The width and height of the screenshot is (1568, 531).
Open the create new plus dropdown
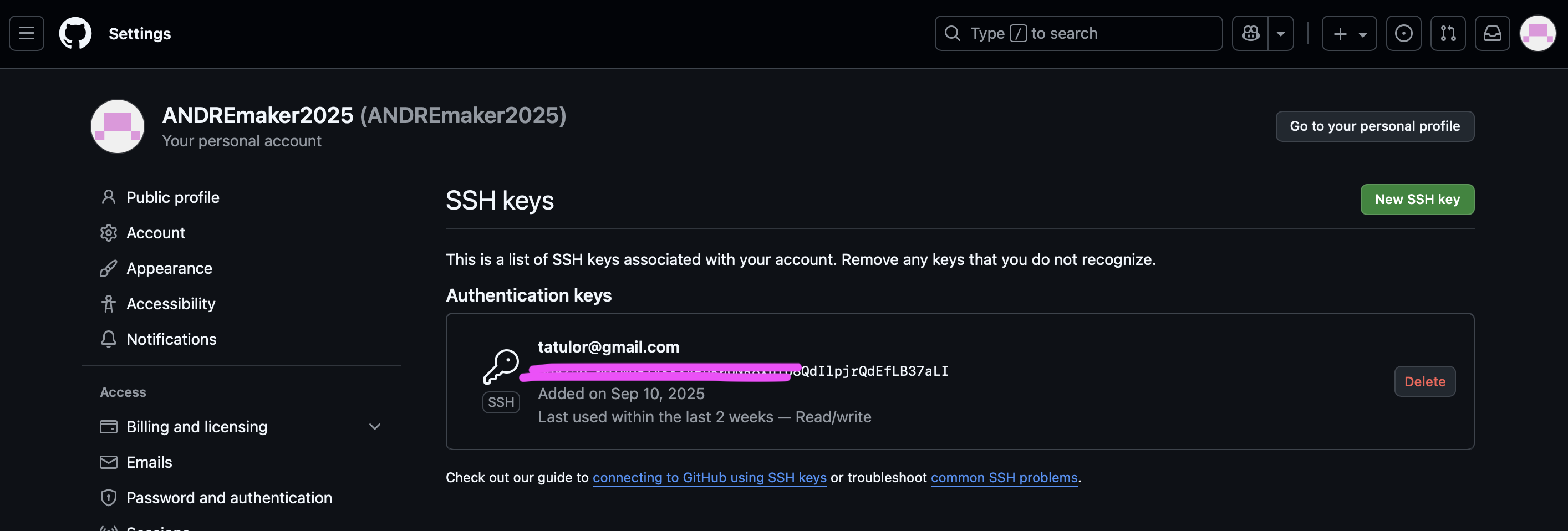[x=1349, y=33]
